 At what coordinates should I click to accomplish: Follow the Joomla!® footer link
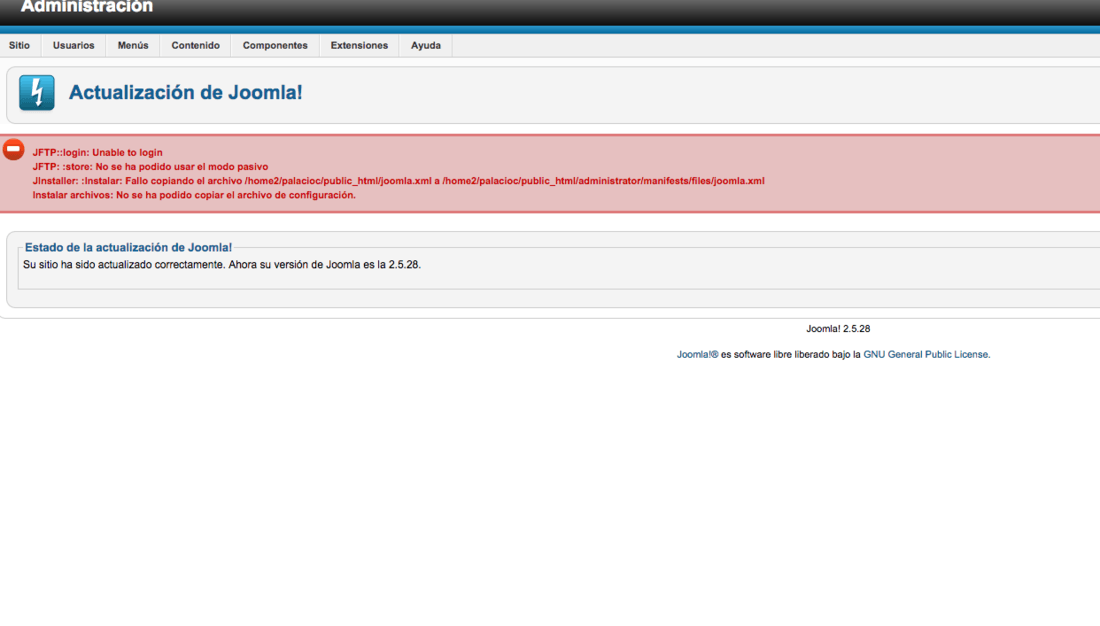point(697,354)
